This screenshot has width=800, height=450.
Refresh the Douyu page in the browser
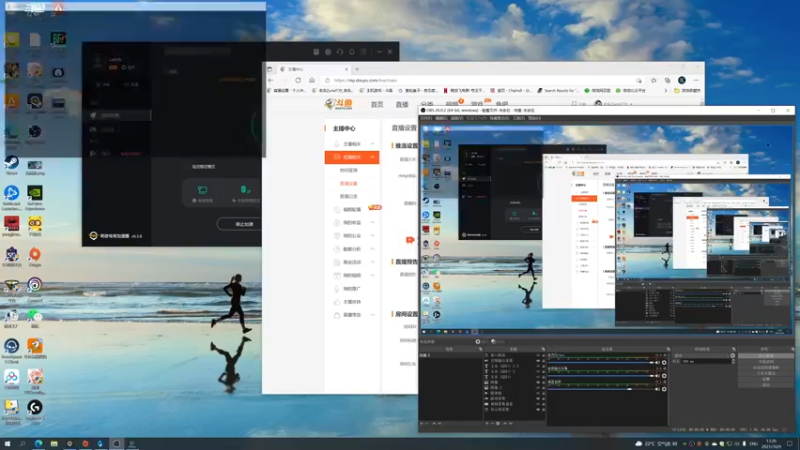pos(298,80)
